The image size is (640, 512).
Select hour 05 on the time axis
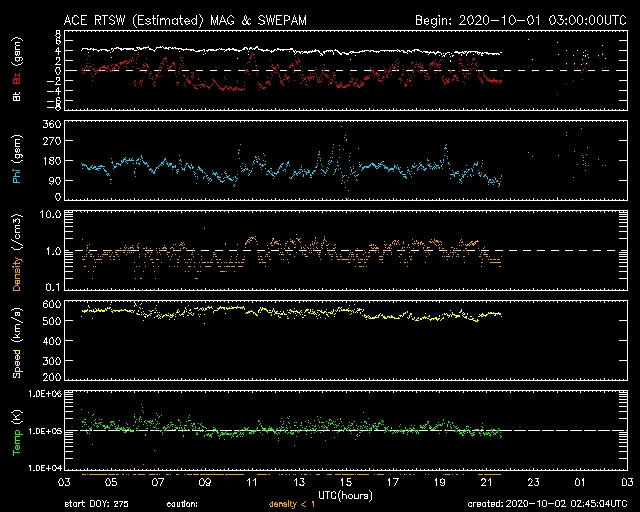[109, 482]
